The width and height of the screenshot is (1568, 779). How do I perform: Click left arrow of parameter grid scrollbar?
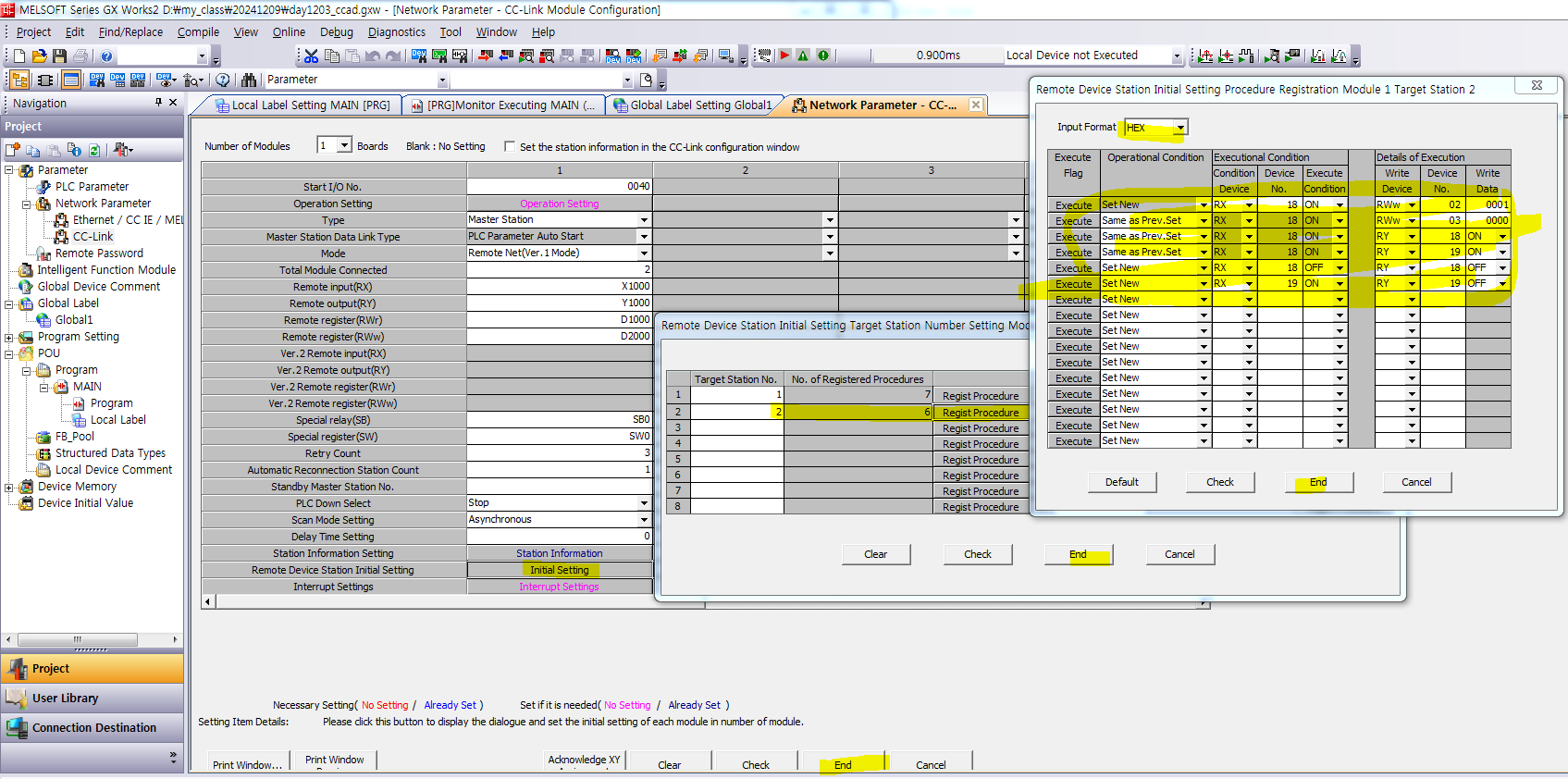208,601
